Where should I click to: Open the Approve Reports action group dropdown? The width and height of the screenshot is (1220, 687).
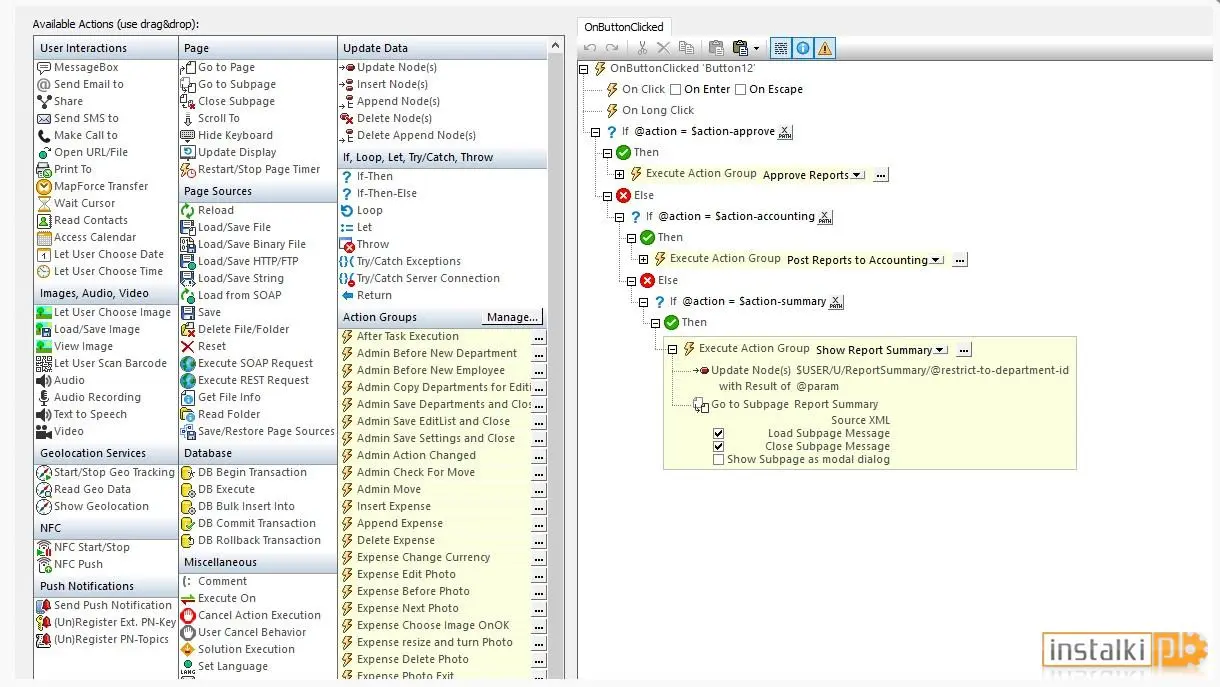(x=858, y=175)
